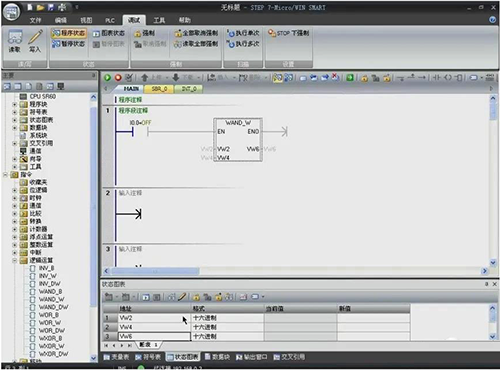Viewport: 500px width, 370px height.
Task: Click the red Stop PLC icon
Action: 118,78
